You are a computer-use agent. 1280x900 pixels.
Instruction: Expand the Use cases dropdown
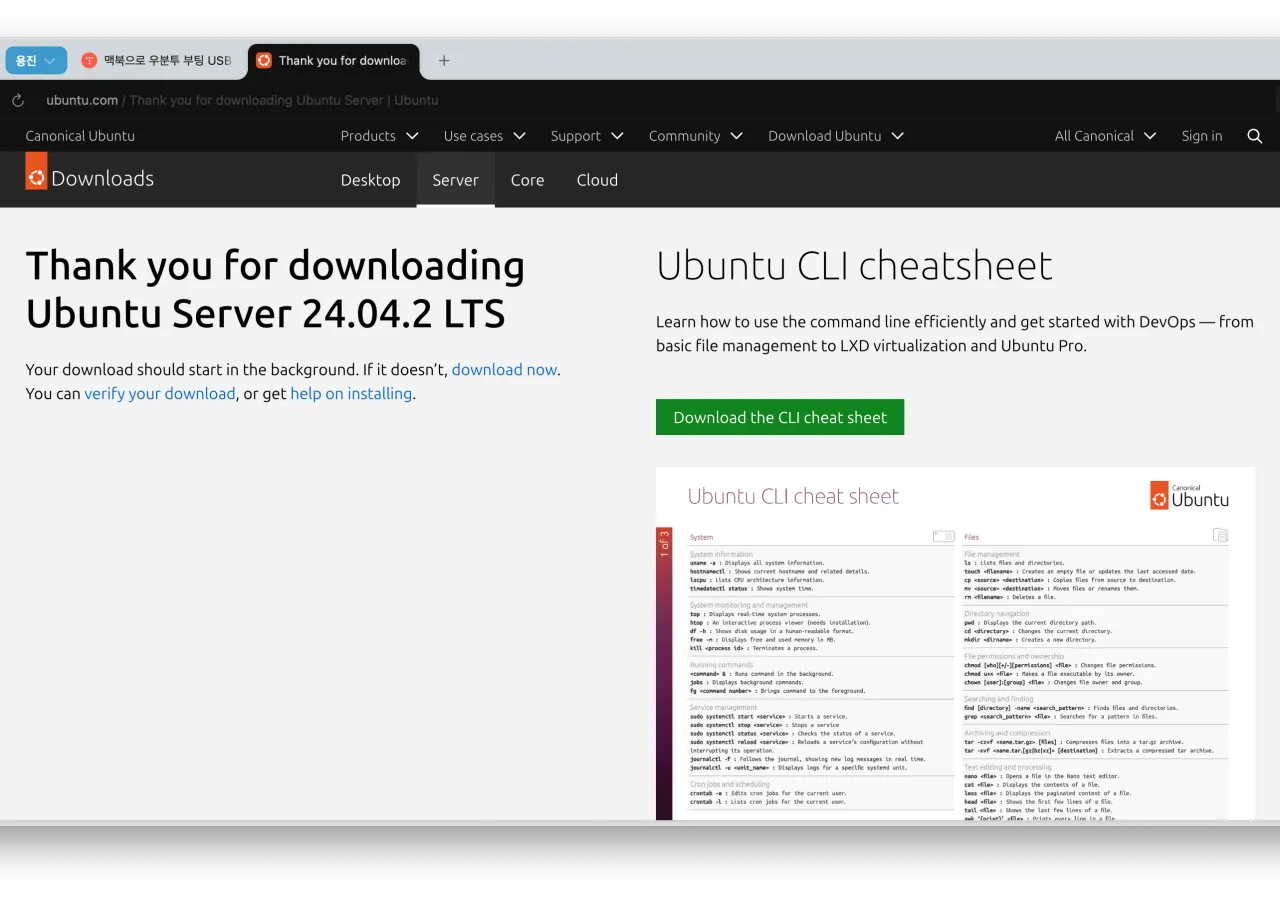click(x=484, y=136)
